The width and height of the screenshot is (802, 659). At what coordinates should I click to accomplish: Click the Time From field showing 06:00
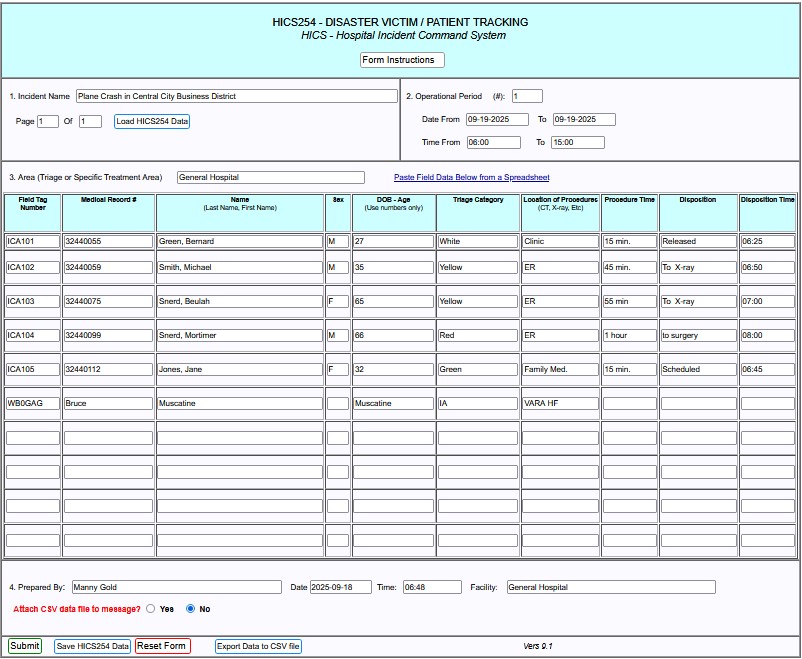[x=493, y=143]
